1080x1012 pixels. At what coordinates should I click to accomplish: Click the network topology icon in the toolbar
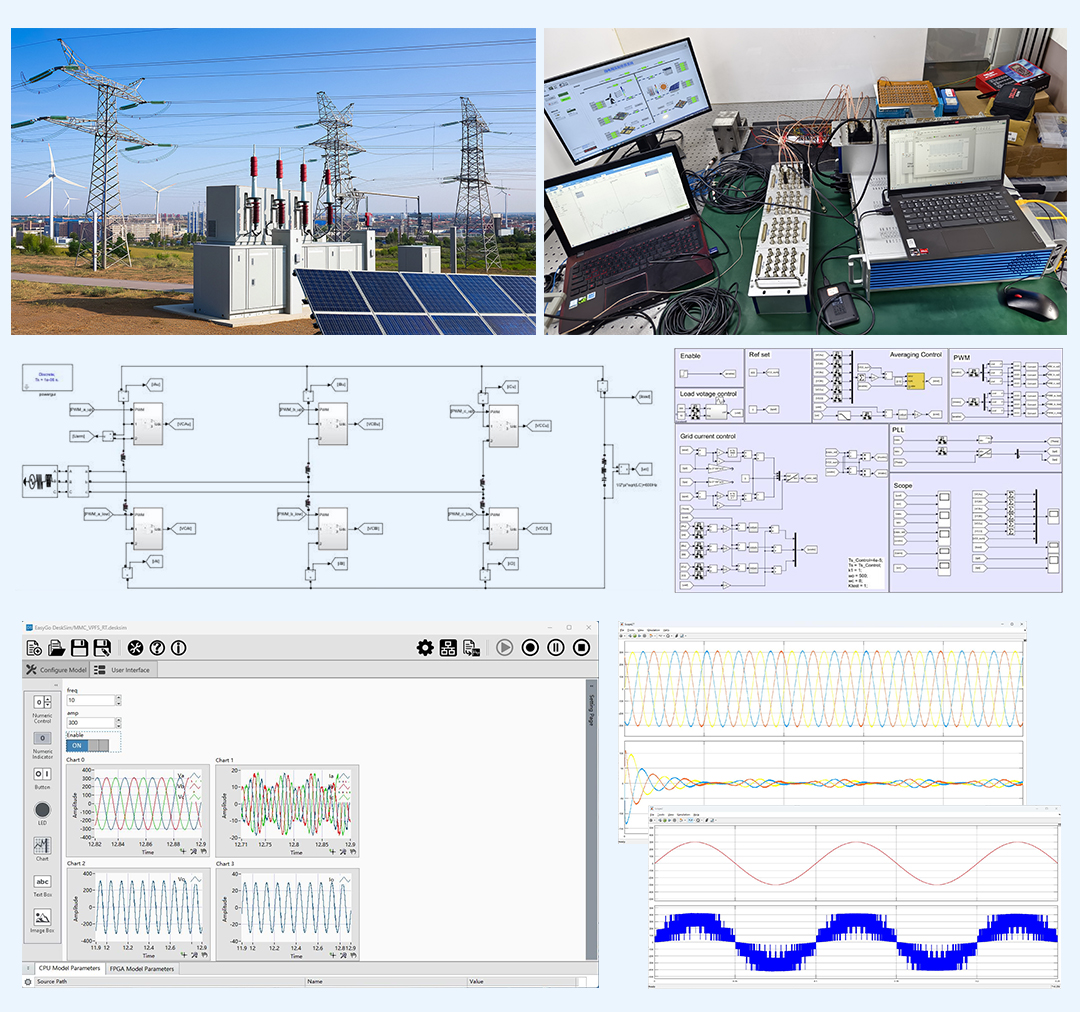[x=448, y=648]
